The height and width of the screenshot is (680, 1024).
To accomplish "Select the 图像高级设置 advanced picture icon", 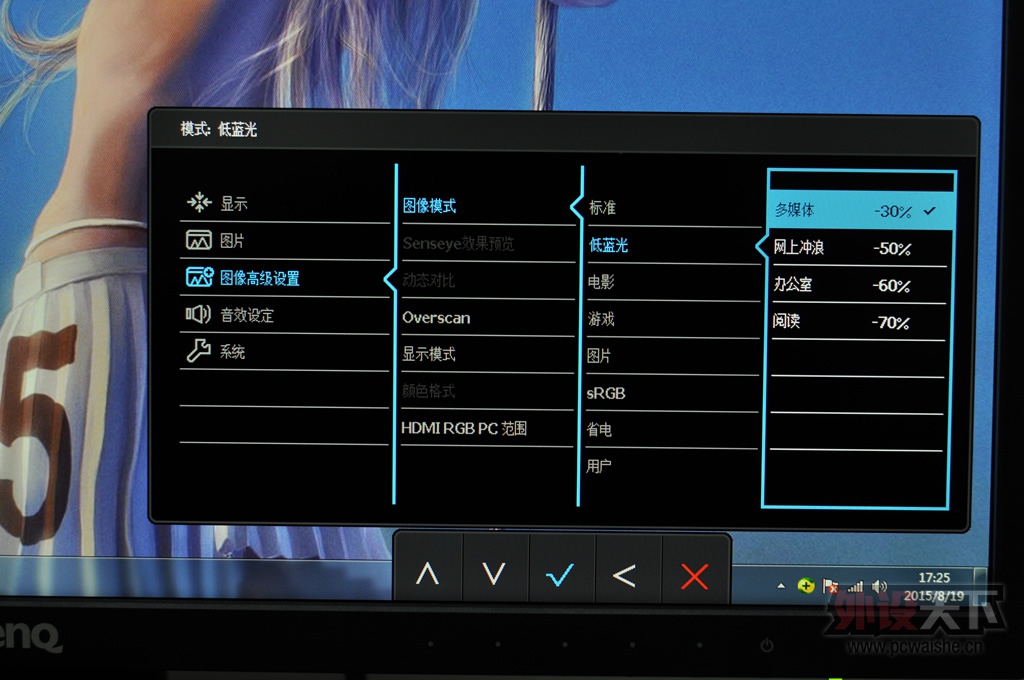I will pos(199,277).
